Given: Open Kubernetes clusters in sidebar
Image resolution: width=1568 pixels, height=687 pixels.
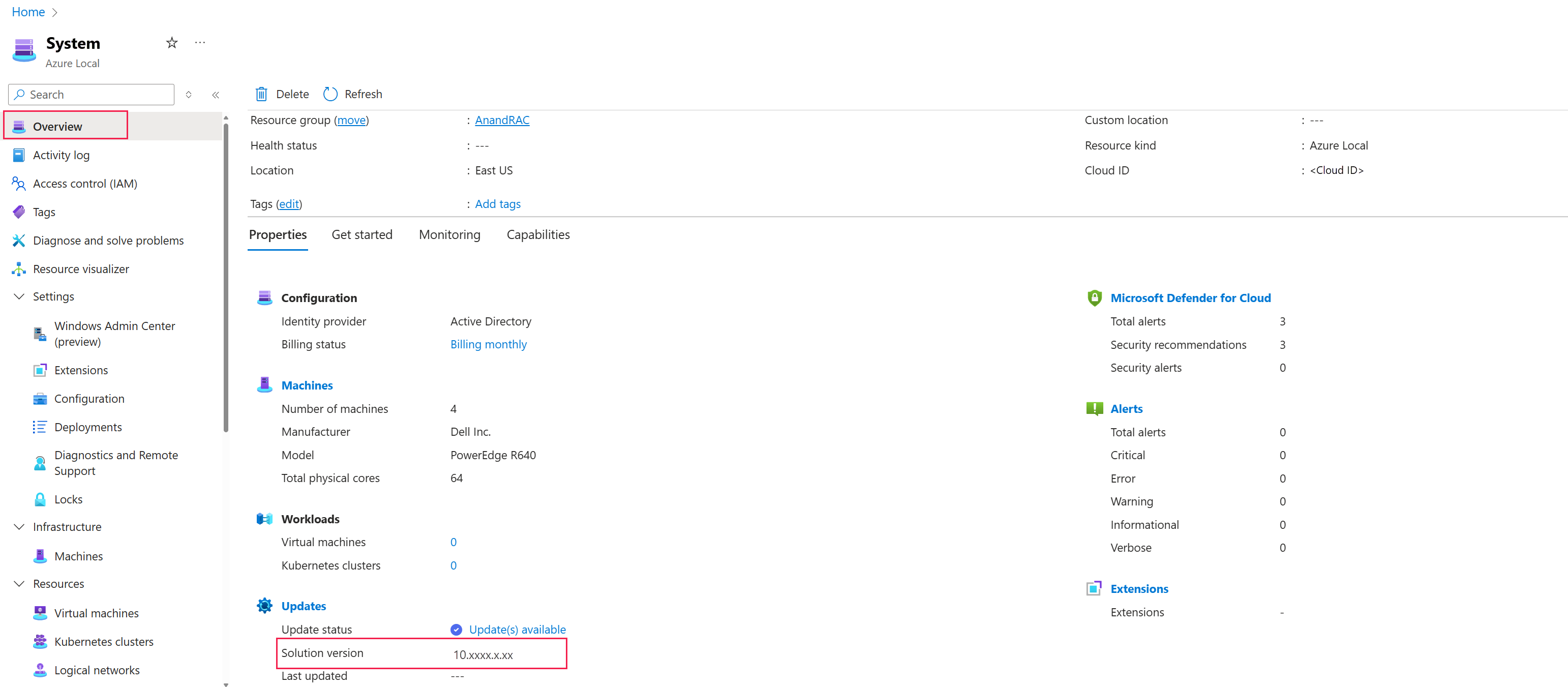Looking at the screenshot, I should (104, 642).
